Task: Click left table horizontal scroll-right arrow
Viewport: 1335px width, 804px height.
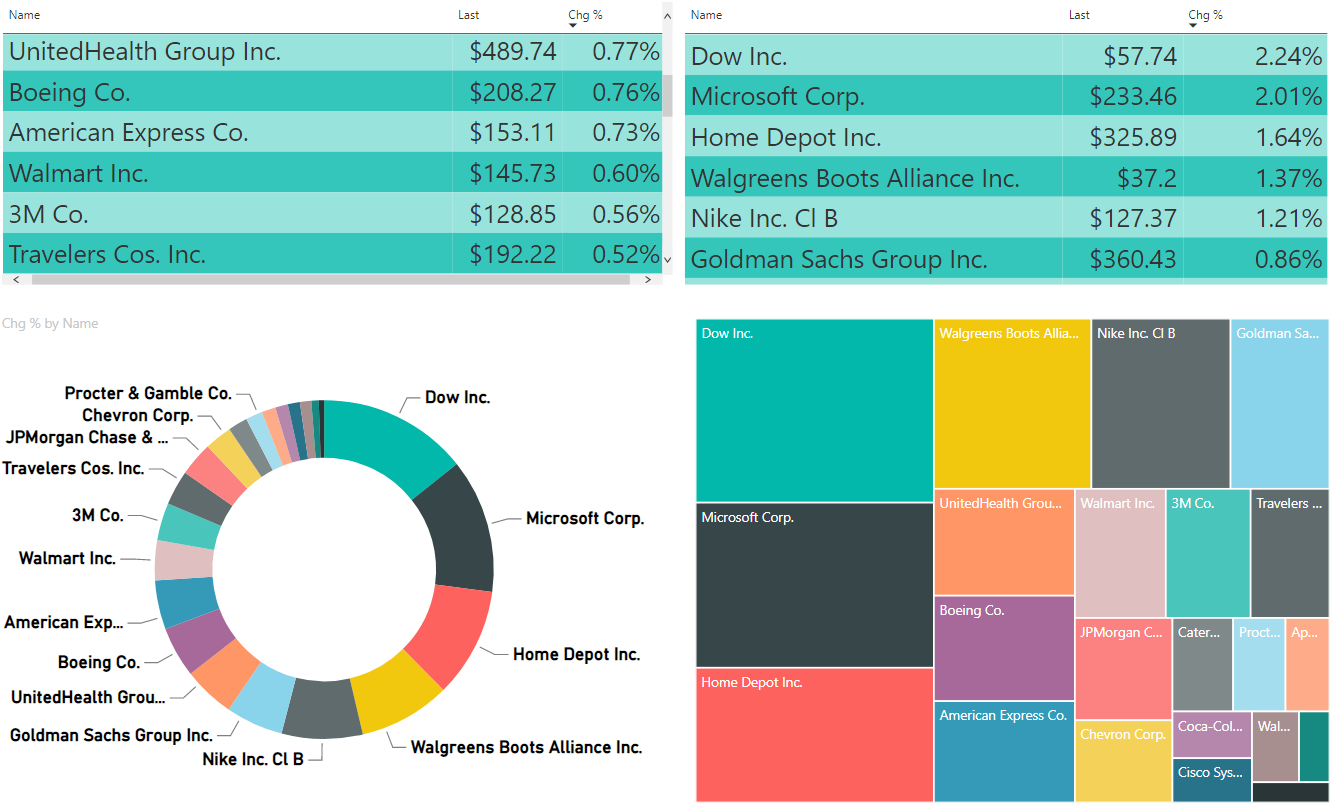Action: click(x=648, y=280)
